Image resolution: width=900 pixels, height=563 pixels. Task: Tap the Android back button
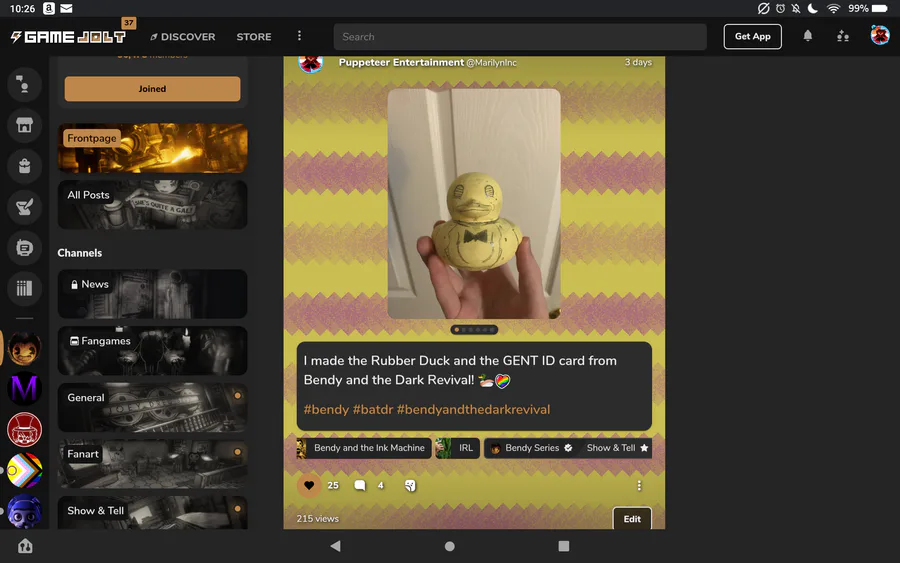point(336,546)
